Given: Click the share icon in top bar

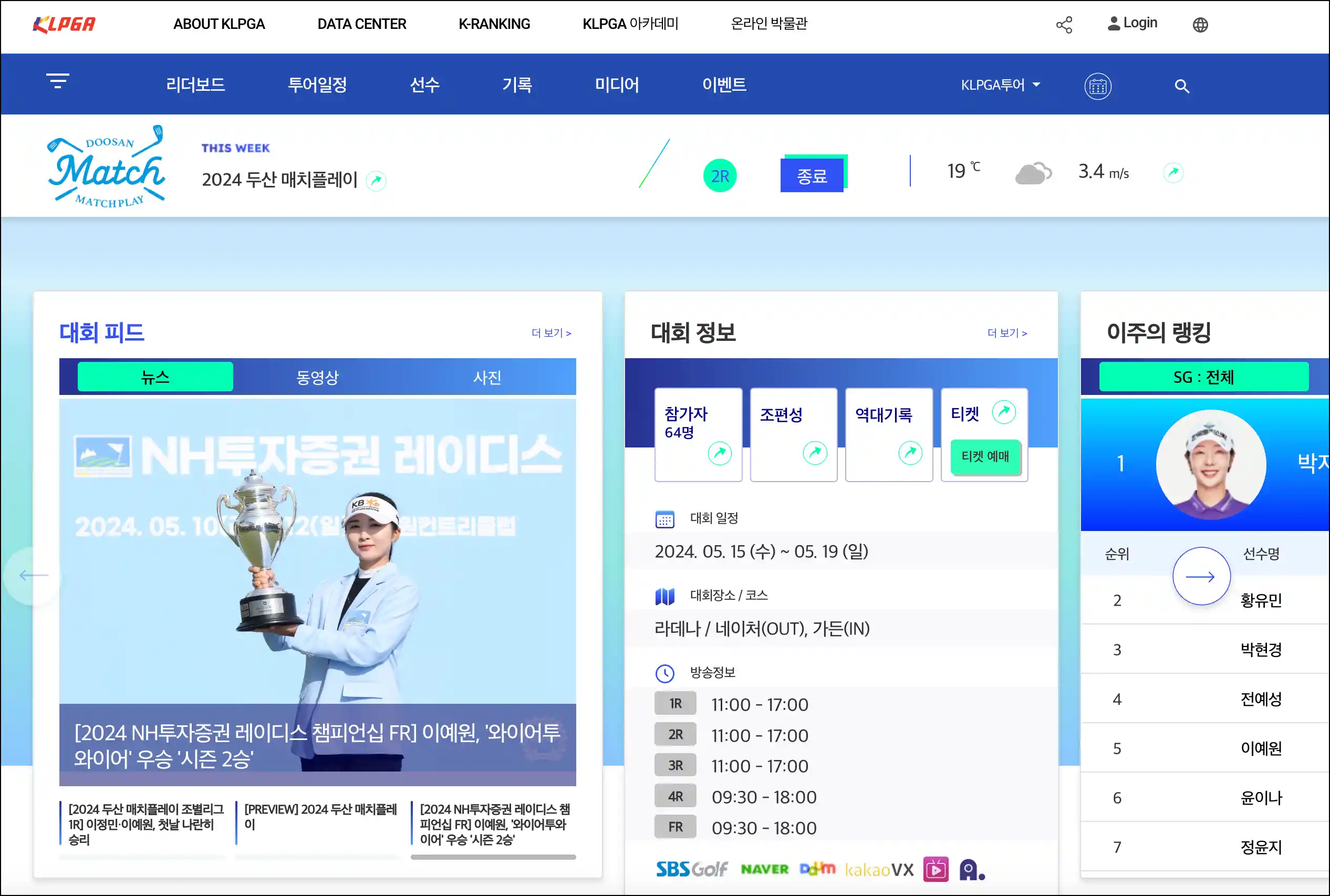Looking at the screenshot, I should coord(1064,25).
